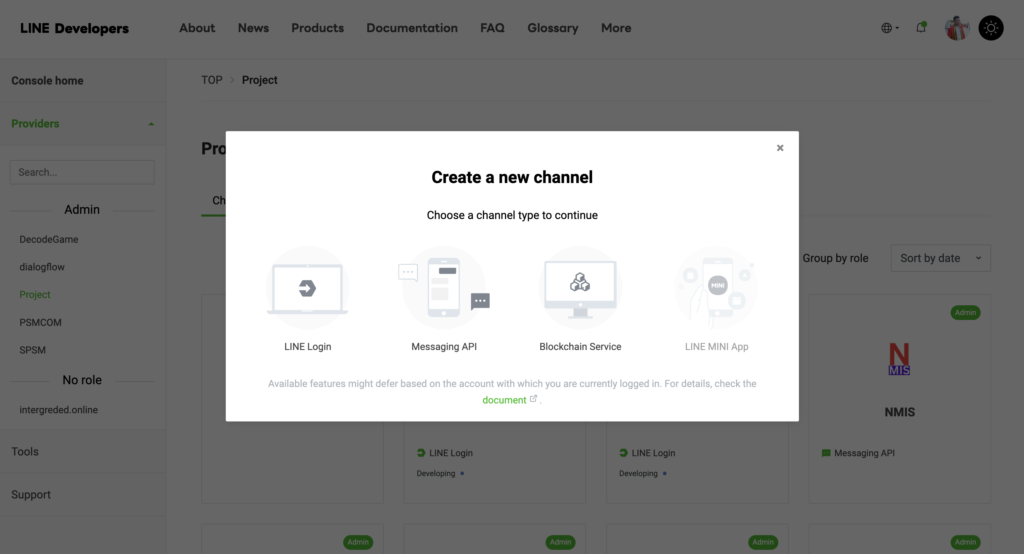Focus the provider Search field
The width and height of the screenshot is (1024, 554).
[82, 172]
